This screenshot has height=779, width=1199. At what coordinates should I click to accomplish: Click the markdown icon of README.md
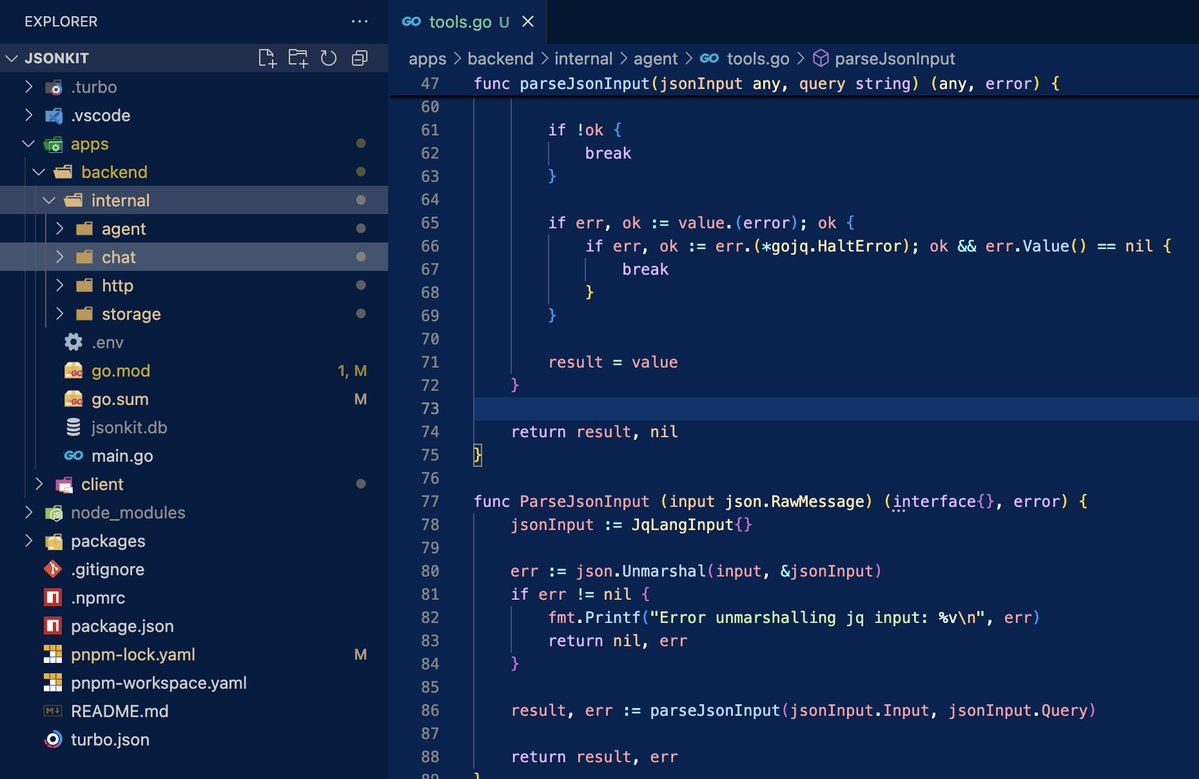[53, 711]
